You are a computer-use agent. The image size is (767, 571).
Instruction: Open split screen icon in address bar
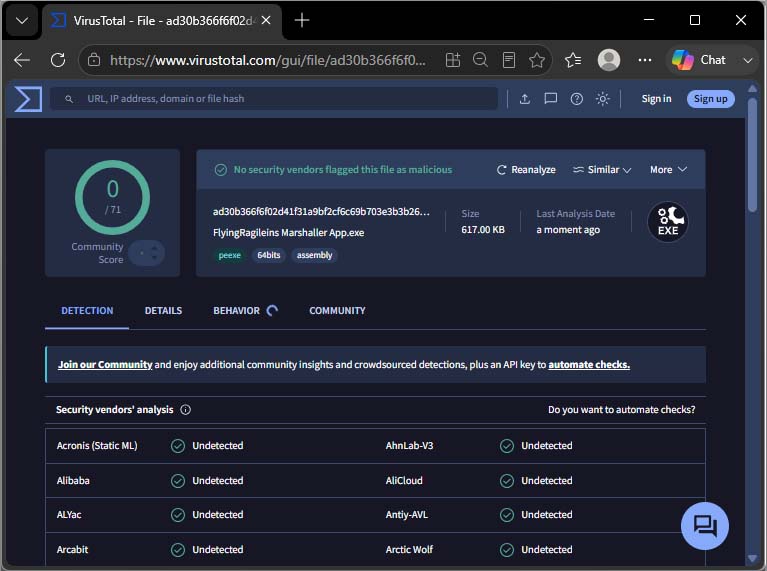click(x=453, y=60)
